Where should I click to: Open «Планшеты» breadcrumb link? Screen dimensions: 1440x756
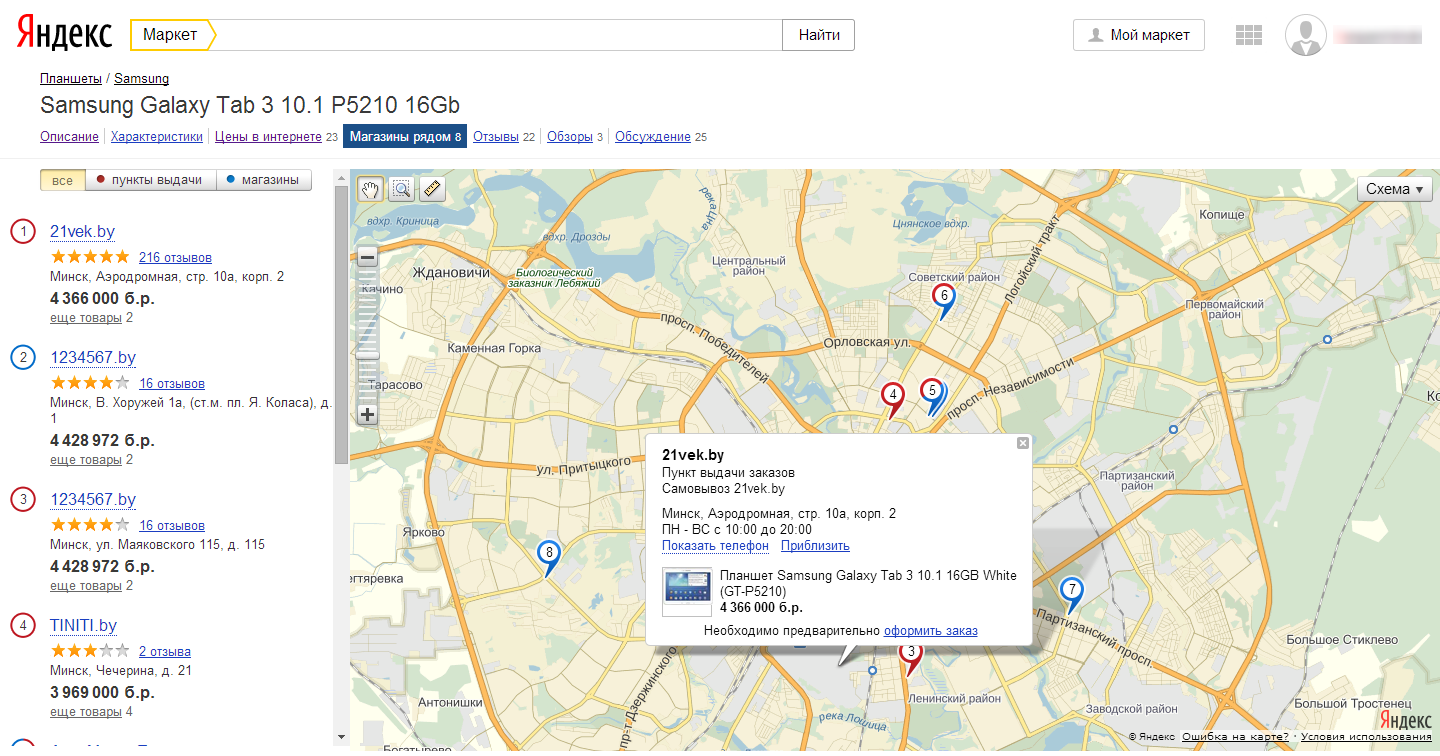(x=71, y=78)
